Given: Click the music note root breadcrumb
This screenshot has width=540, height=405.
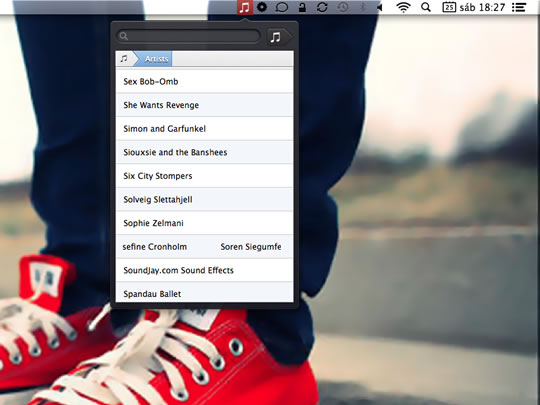Looking at the screenshot, I should pos(124,59).
